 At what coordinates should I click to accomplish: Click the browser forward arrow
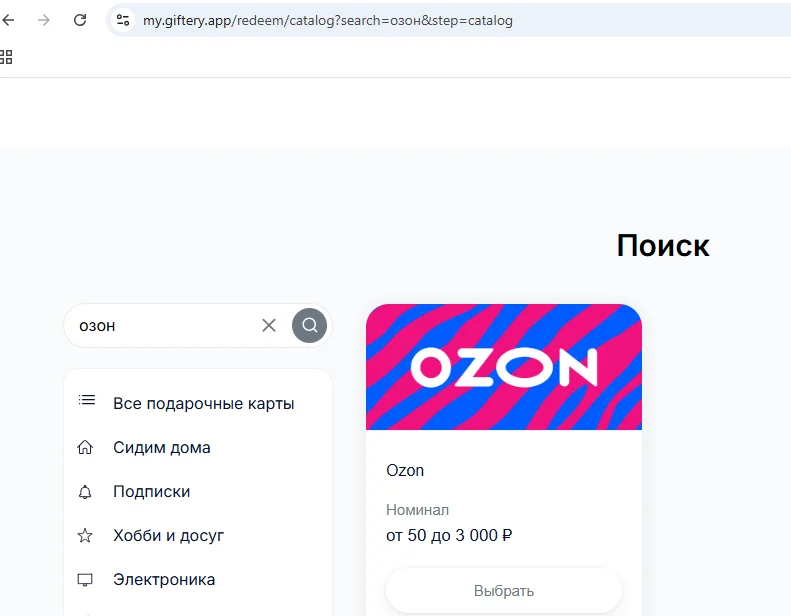(44, 20)
